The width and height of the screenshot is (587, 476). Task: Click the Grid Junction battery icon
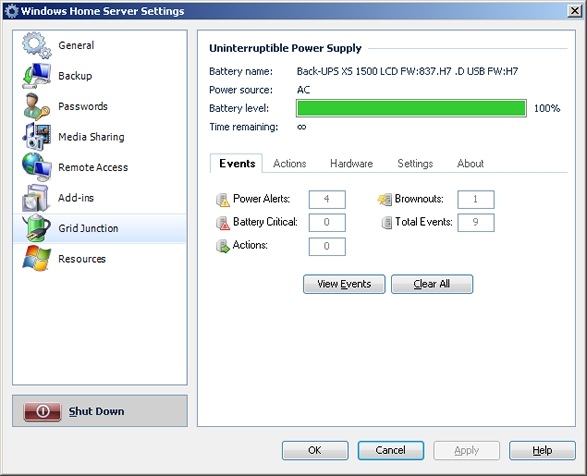tap(36, 228)
